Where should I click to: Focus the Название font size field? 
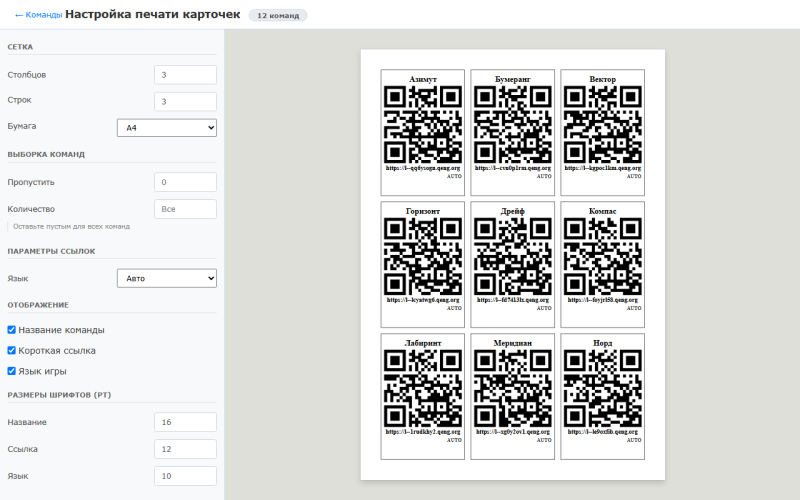point(185,422)
